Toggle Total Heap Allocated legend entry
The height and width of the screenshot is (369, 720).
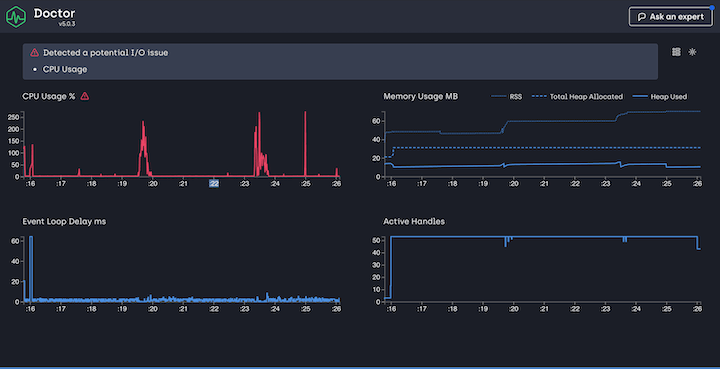click(577, 96)
